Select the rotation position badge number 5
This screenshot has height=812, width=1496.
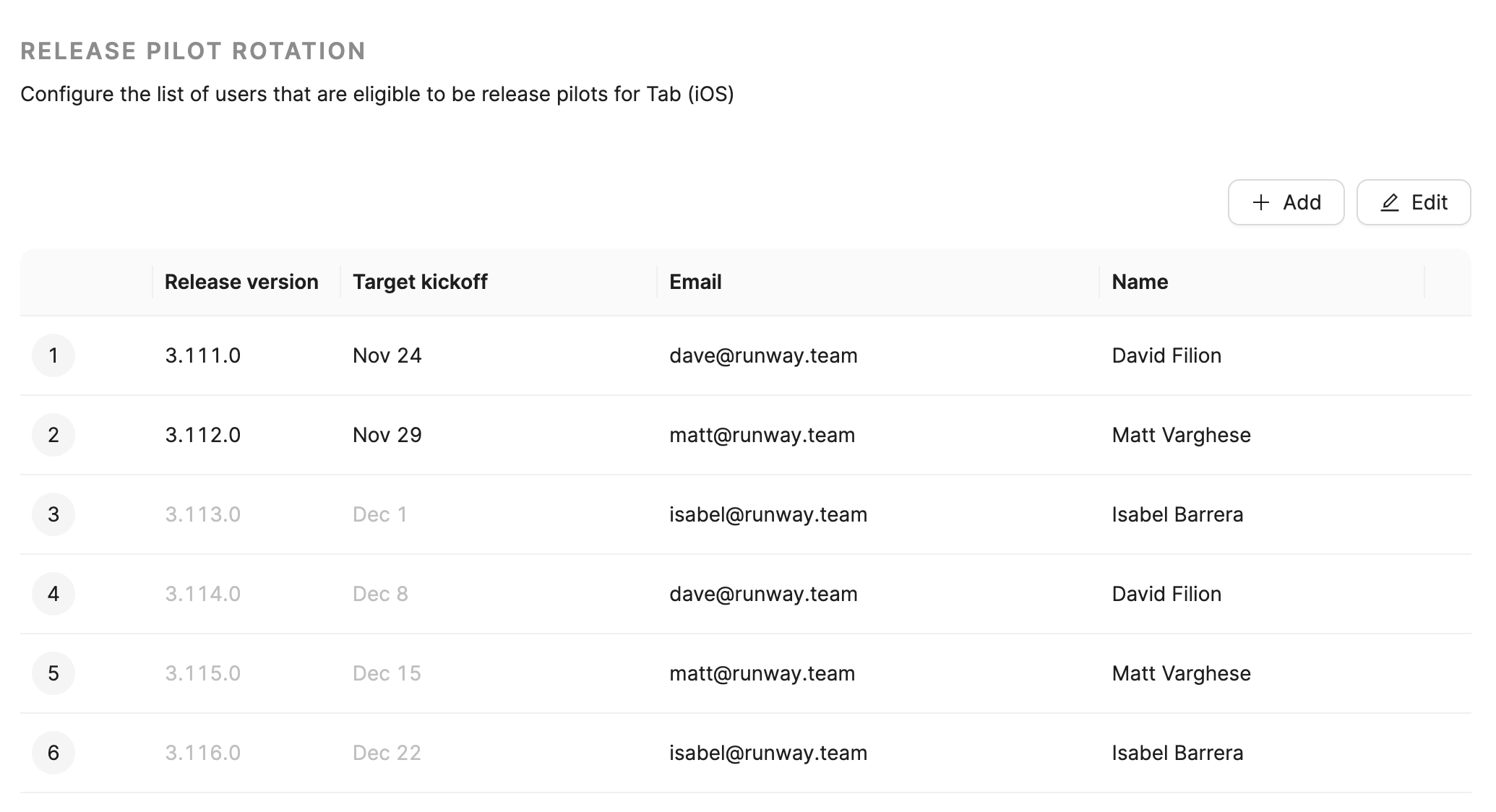[x=53, y=673]
